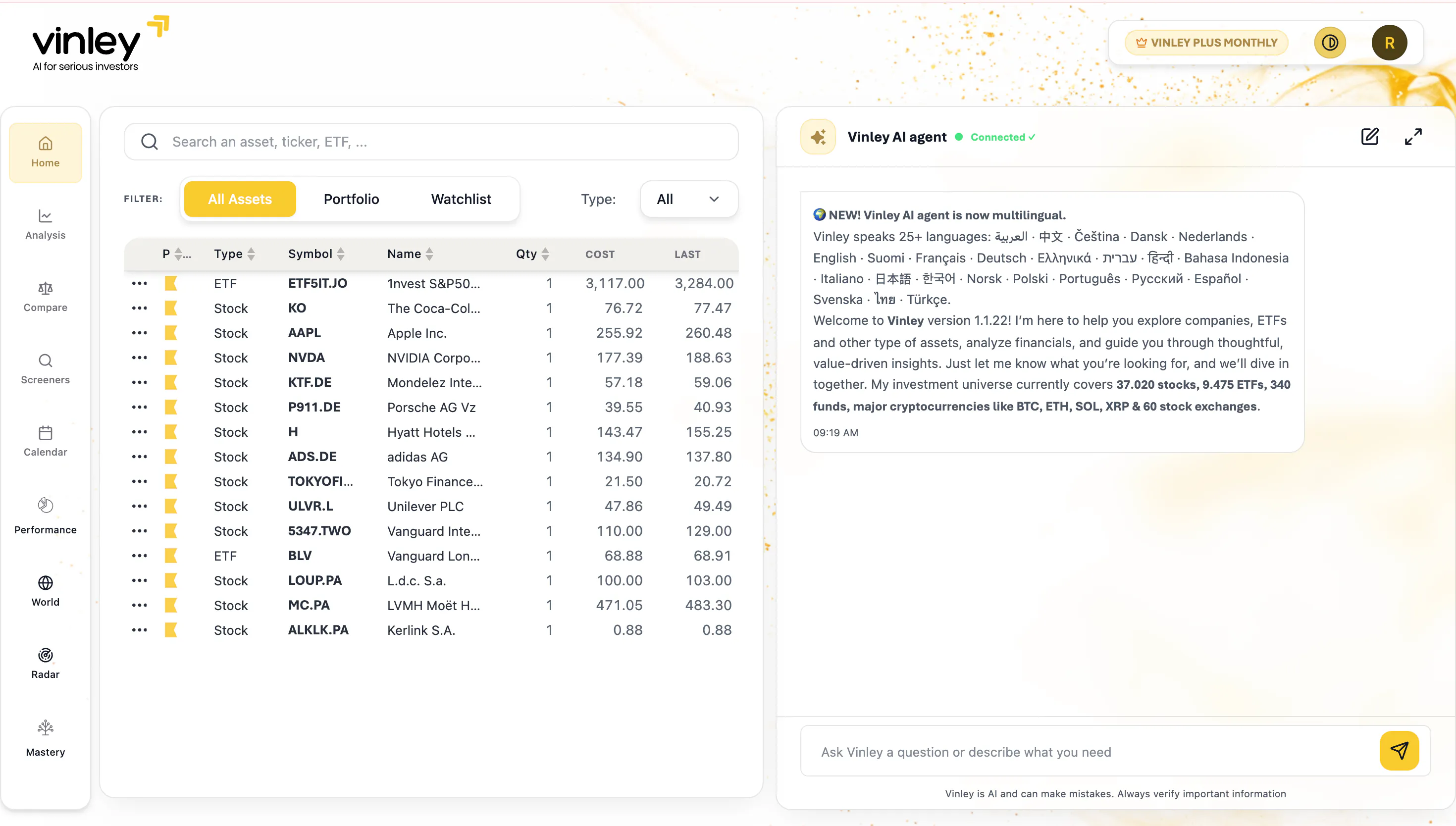The width and height of the screenshot is (1456, 826).
Task: Open the NVDA symbol link
Action: click(x=306, y=358)
